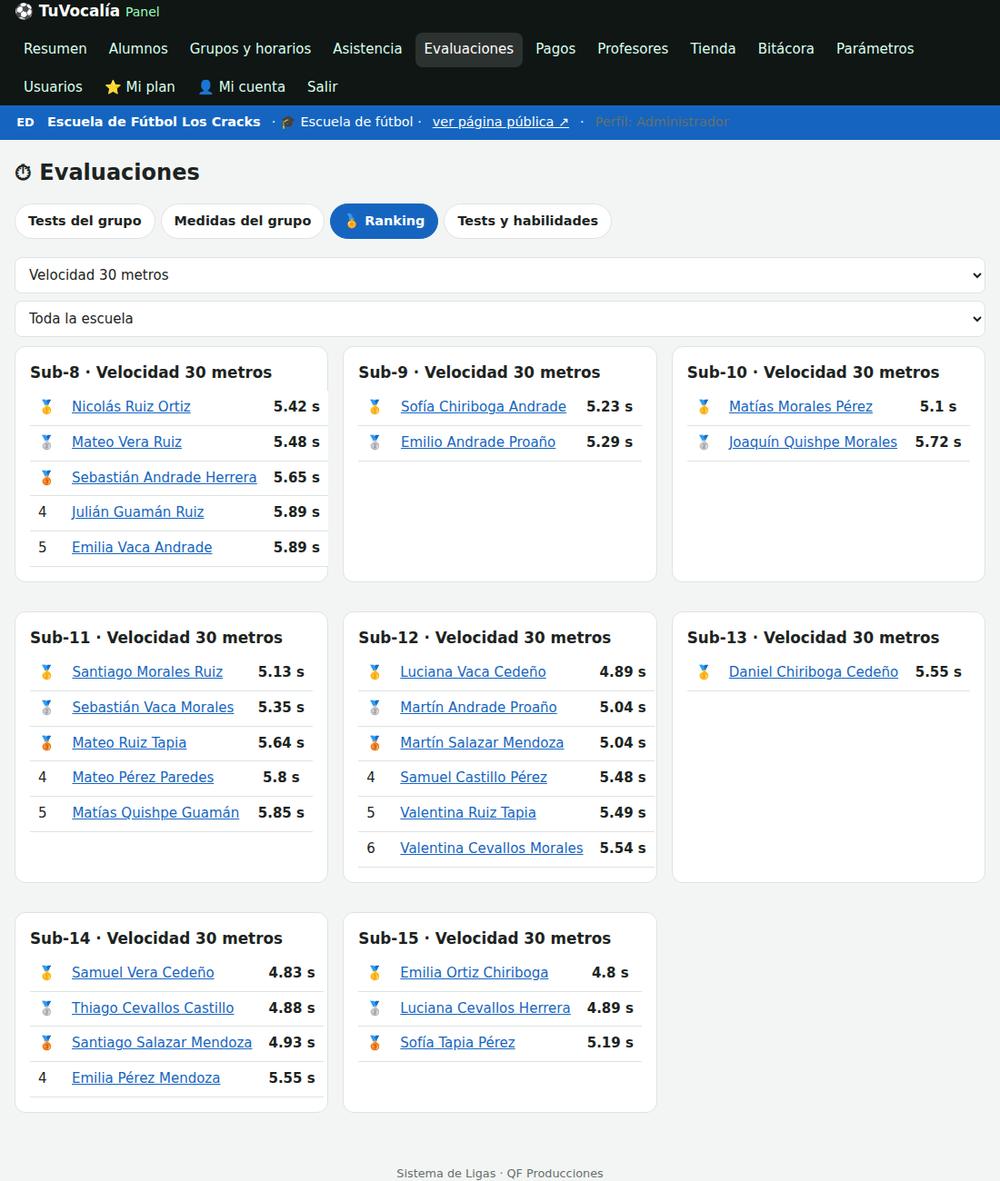
Task: Click bronze medal icon for Santiago Salazar Mendoza
Action: coord(47,1043)
